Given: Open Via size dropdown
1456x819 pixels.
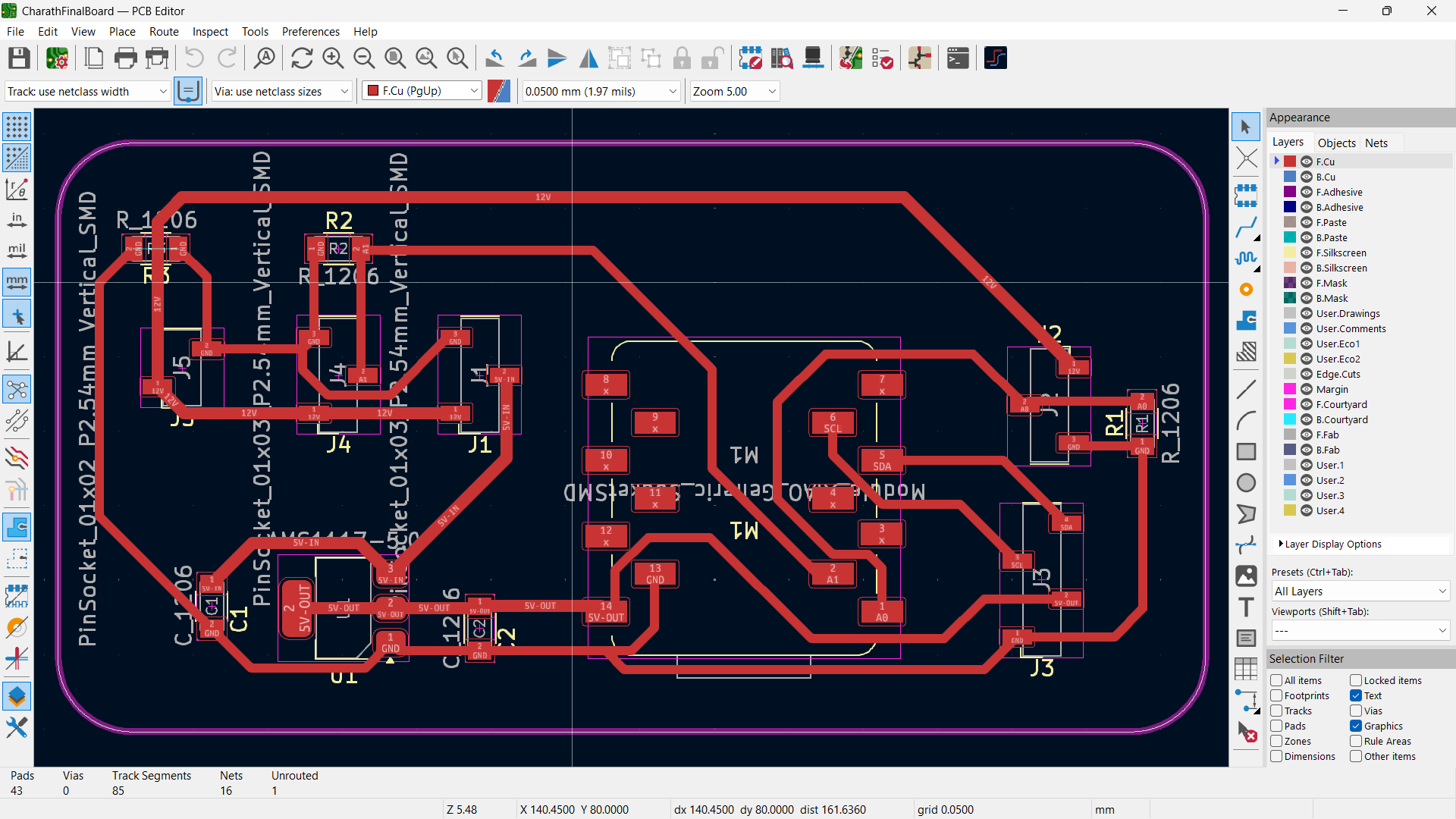Looking at the screenshot, I should tap(281, 91).
